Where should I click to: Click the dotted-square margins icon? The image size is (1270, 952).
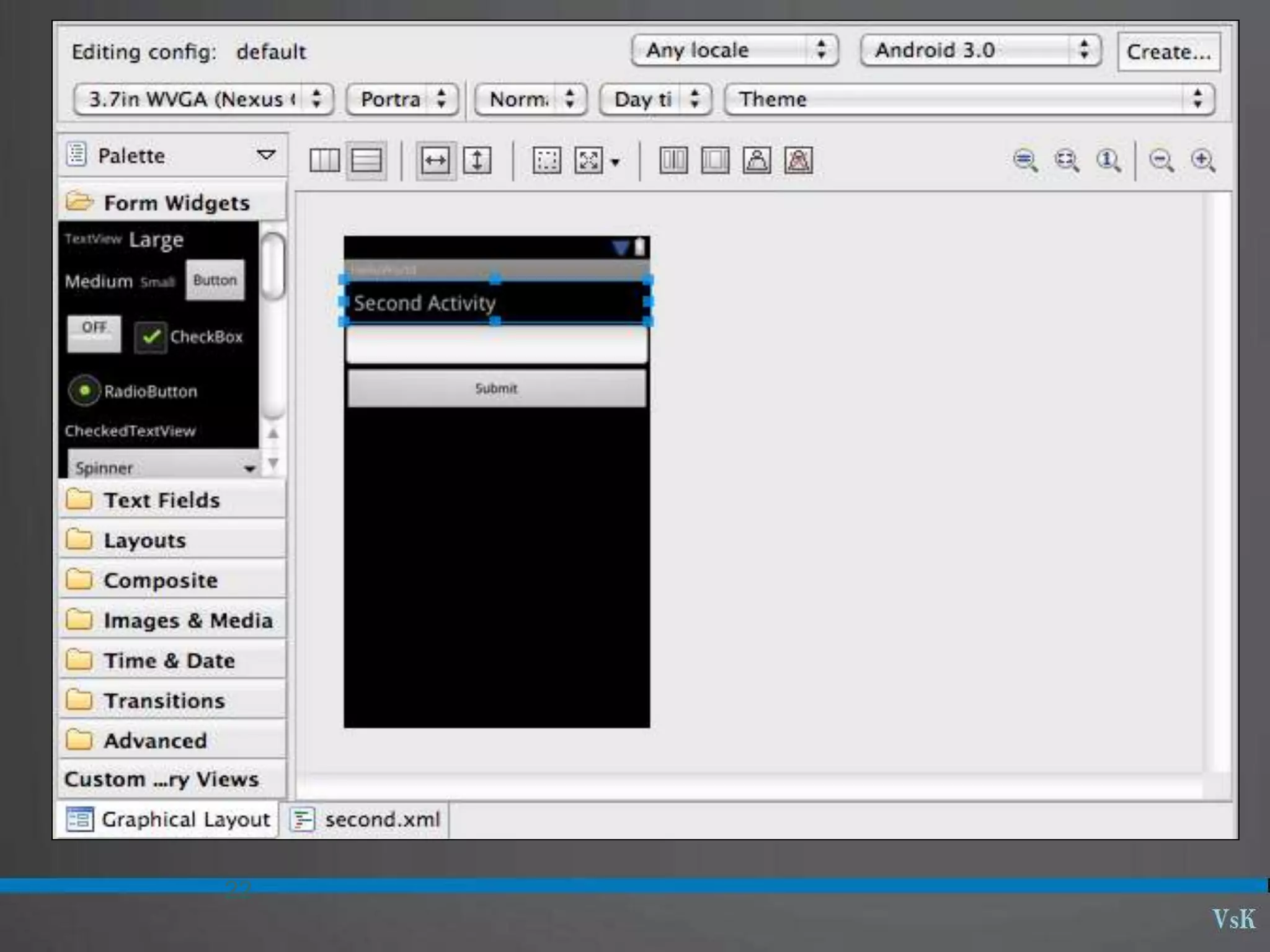pyautogui.click(x=546, y=161)
